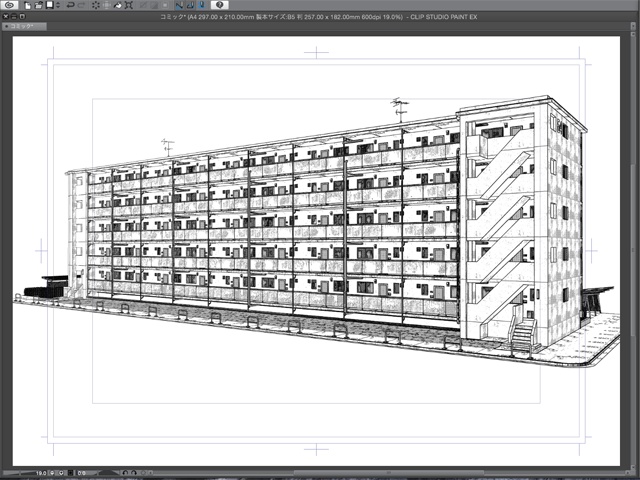
Task: Click the Open file folder icon
Action: point(38,5)
